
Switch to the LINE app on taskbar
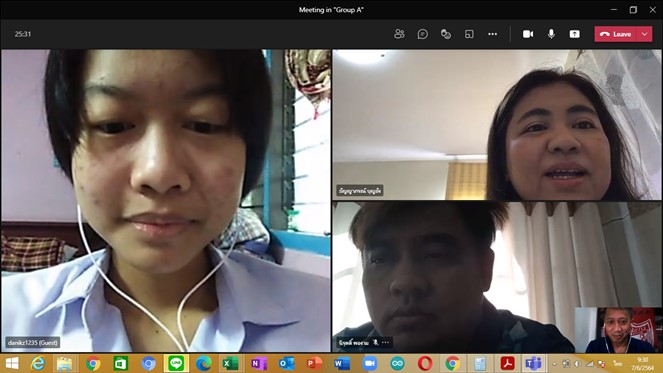tap(175, 363)
